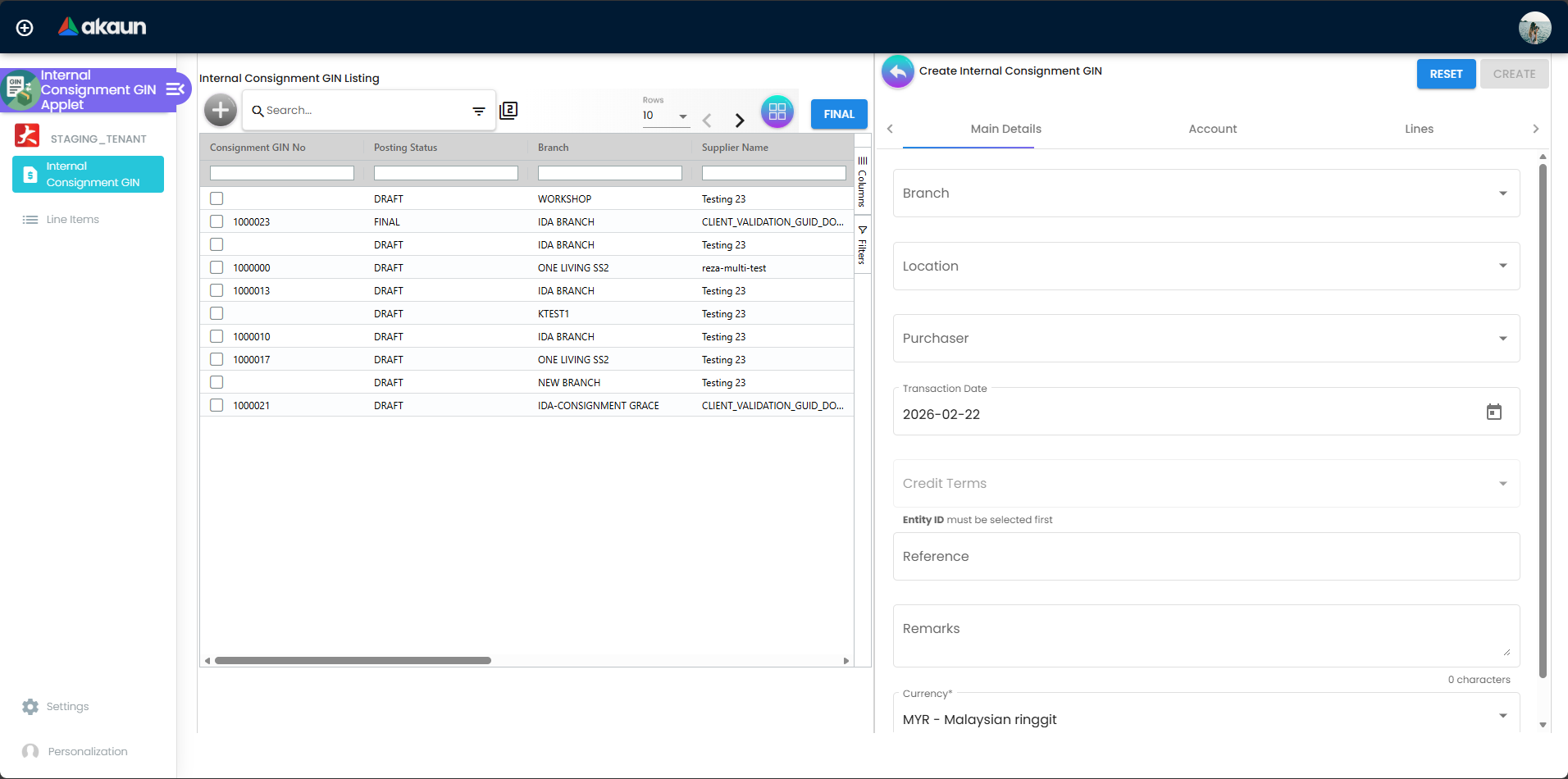Switch to the Account tab
Viewport: 1568px width, 779px height.
tap(1212, 129)
